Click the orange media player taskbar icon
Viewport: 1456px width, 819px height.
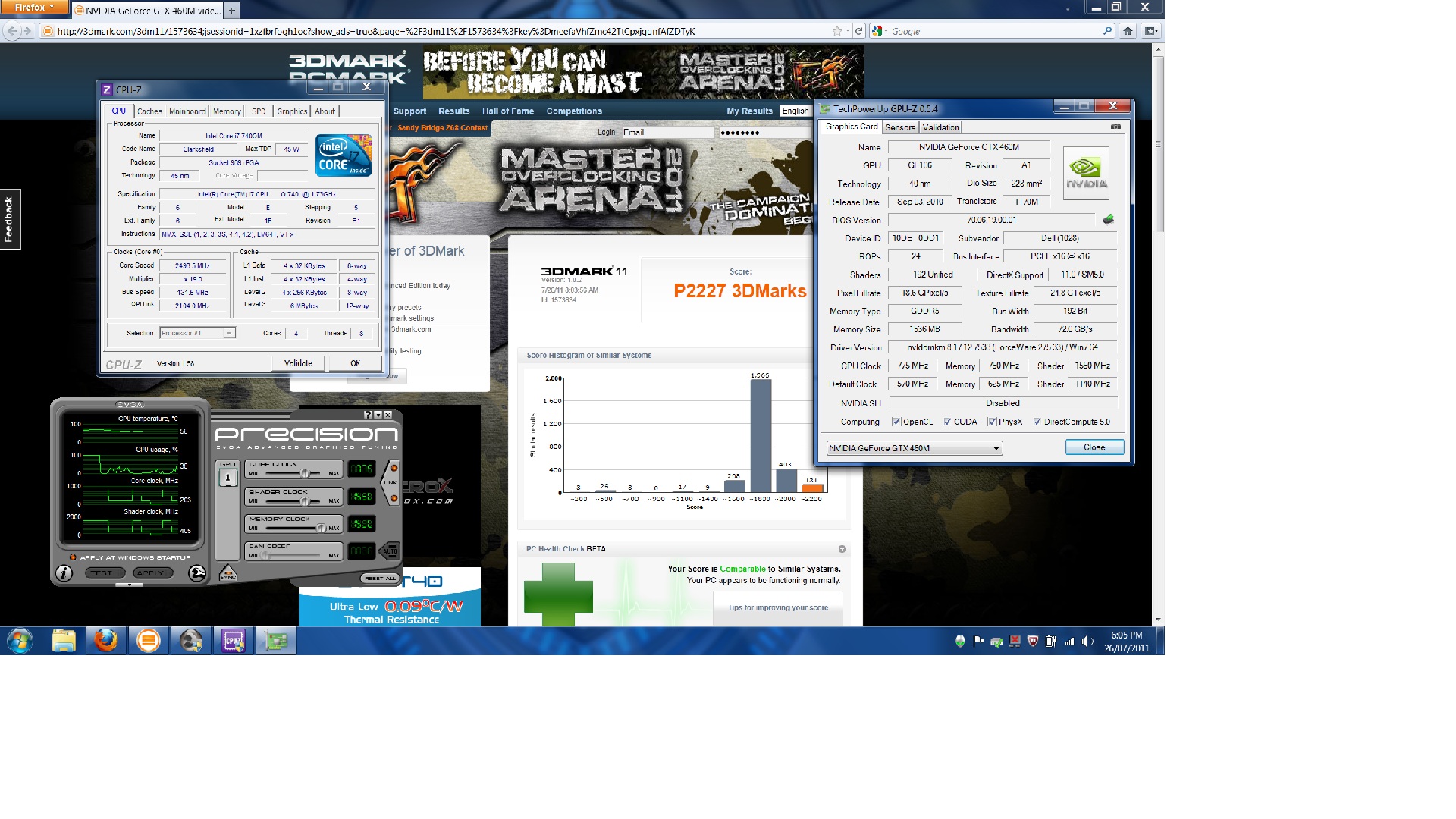(x=149, y=641)
